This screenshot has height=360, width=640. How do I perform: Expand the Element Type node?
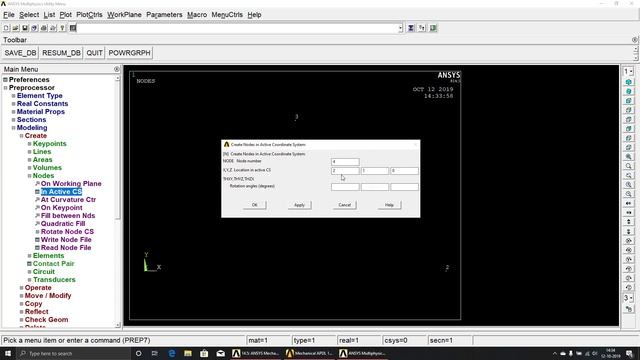[13, 96]
